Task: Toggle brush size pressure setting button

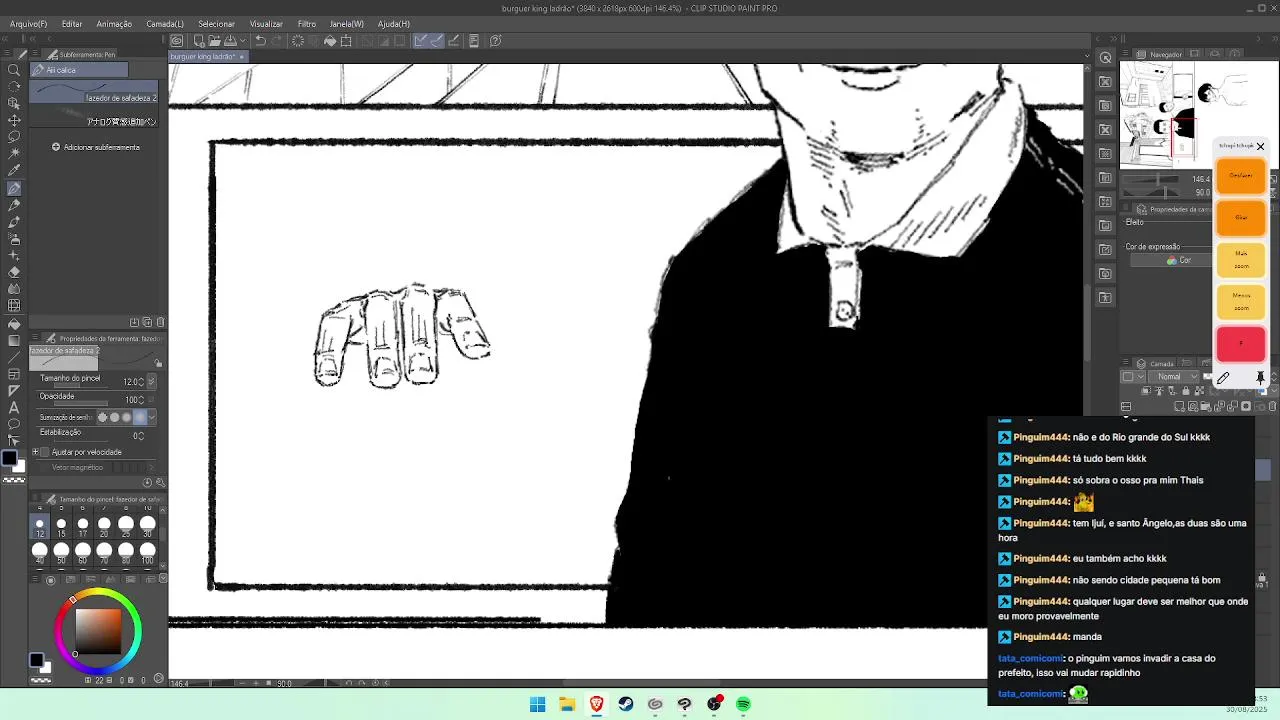Action: point(151,382)
